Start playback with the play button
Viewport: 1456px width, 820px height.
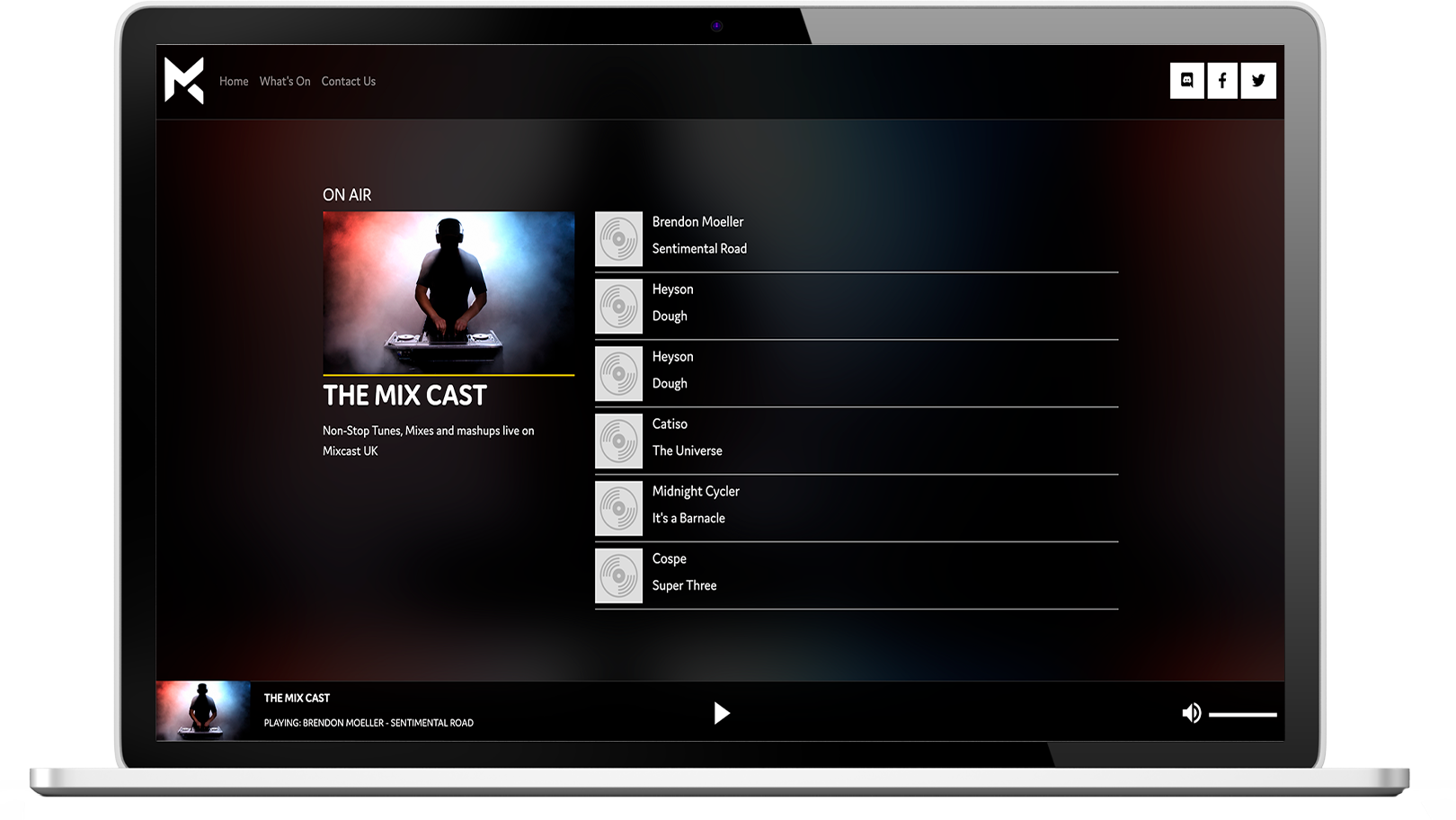[721, 714]
